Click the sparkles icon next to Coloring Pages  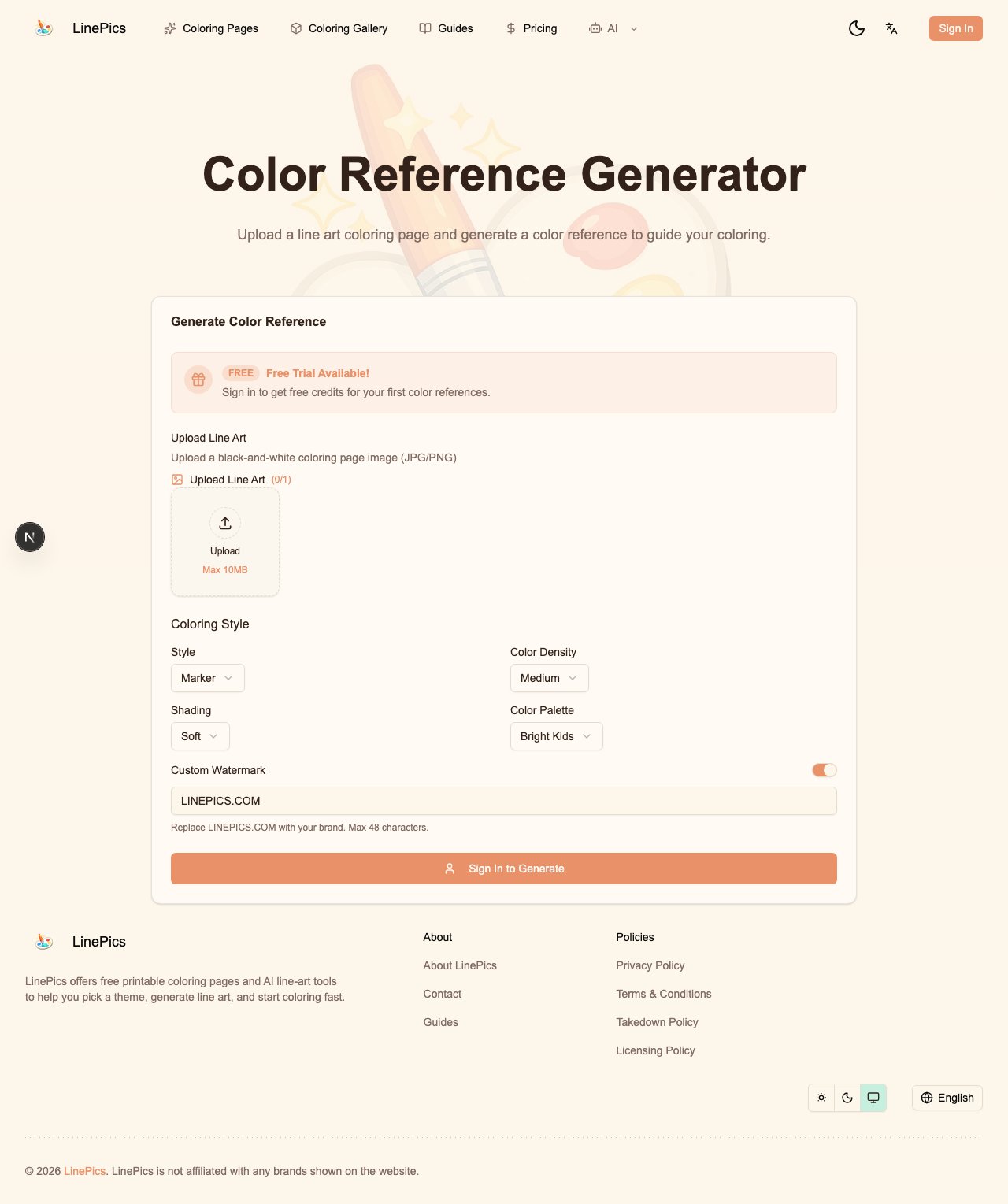[169, 28]
